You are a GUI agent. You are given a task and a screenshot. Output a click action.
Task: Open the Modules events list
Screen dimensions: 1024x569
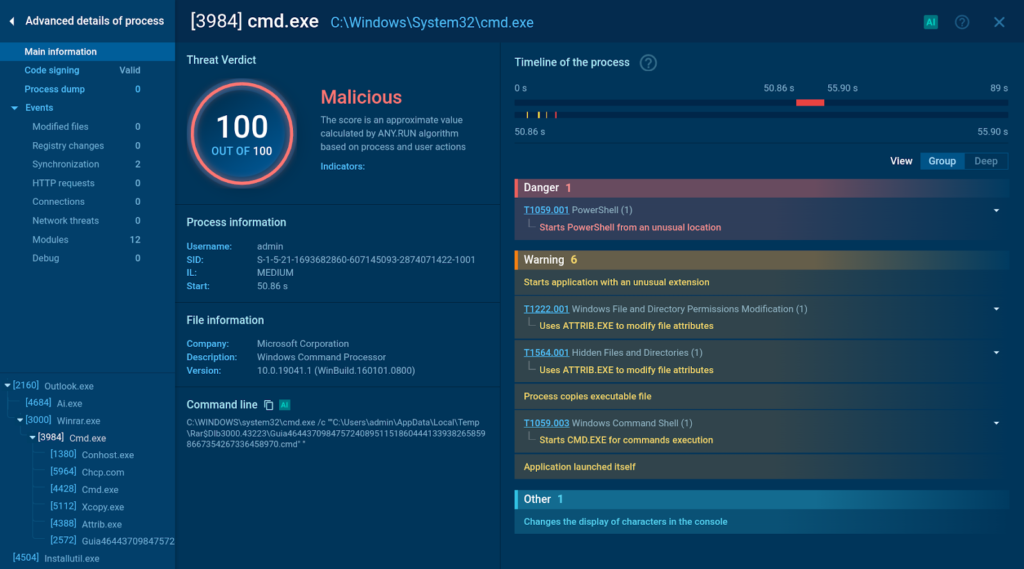click(x=50, y=240)
